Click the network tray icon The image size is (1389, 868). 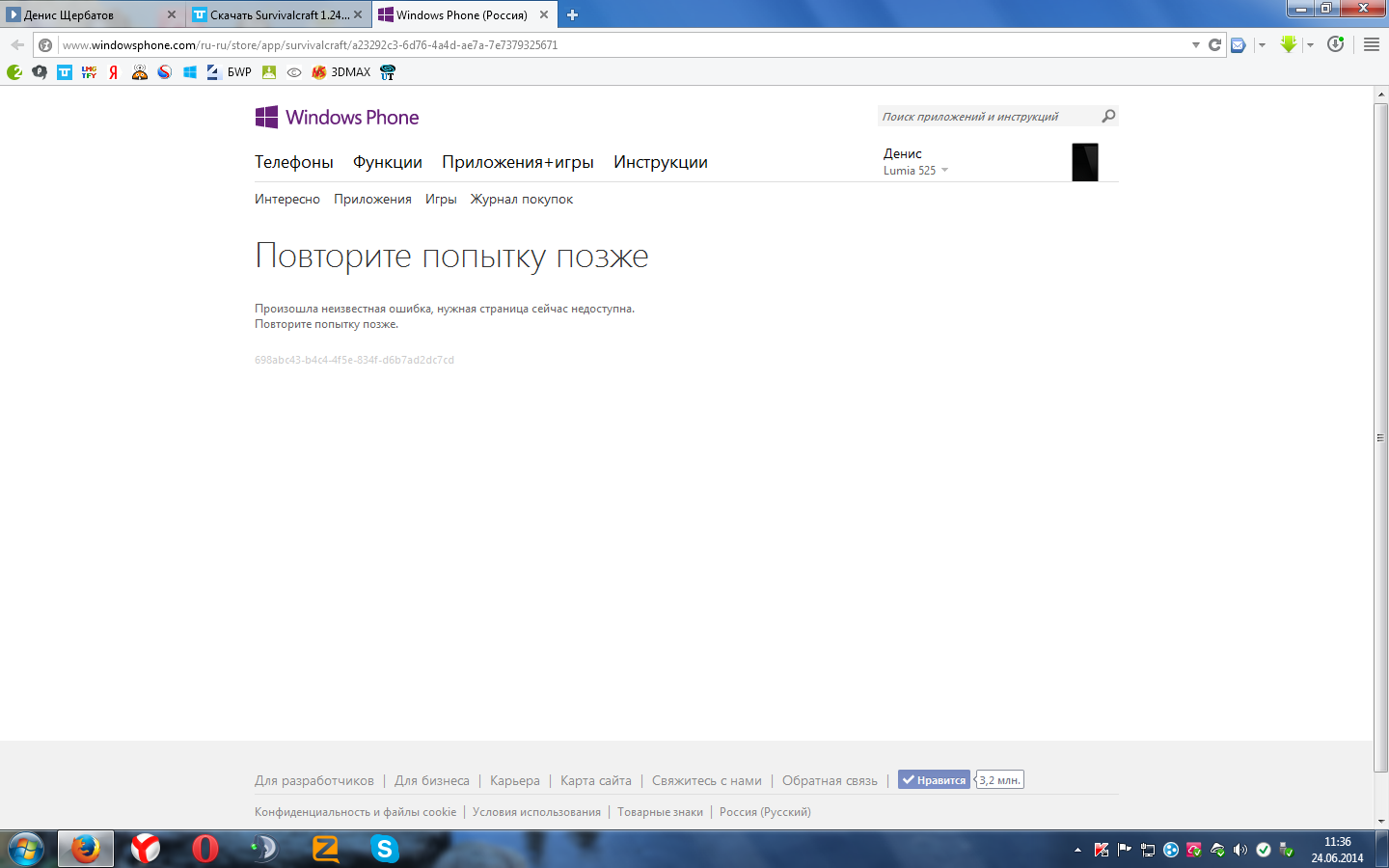(1148, 850)
